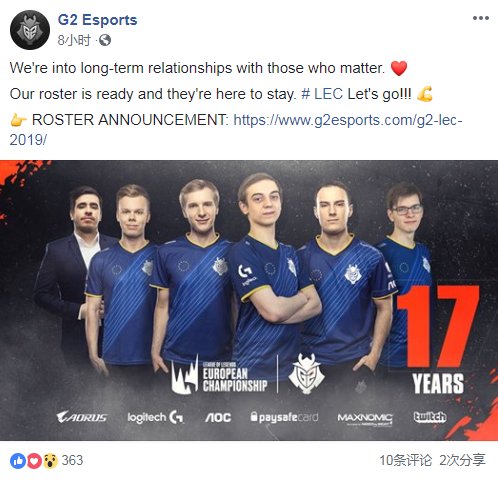Open the roster announcement photo
Image resolution: width=498 pixels, height=480 pixels.
click(249, 300)
